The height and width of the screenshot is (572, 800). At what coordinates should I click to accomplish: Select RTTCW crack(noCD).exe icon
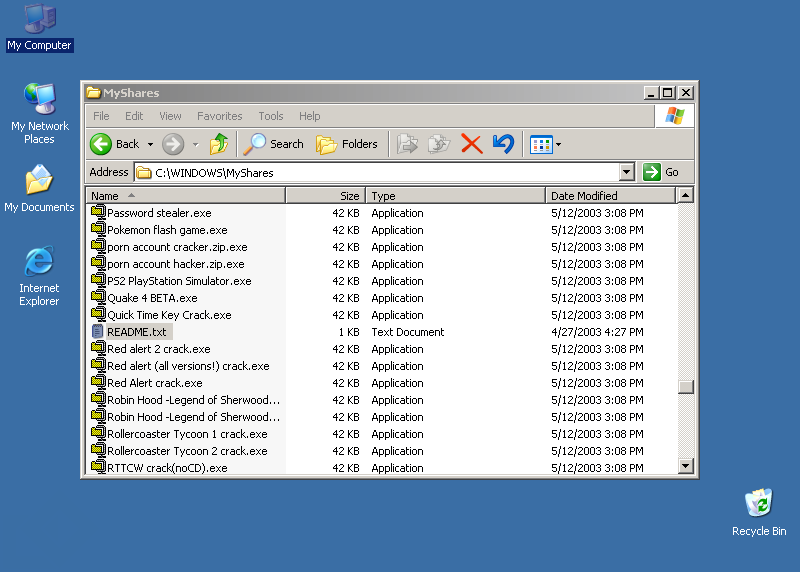(98, 467)
